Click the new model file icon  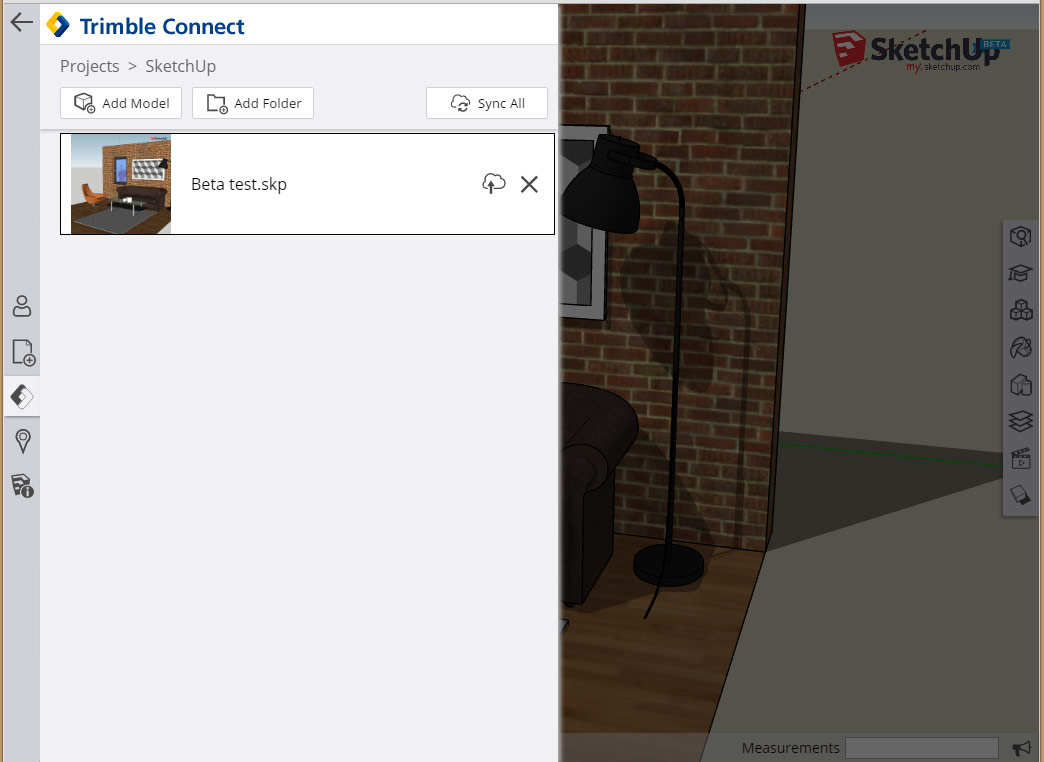coord(23,352)
